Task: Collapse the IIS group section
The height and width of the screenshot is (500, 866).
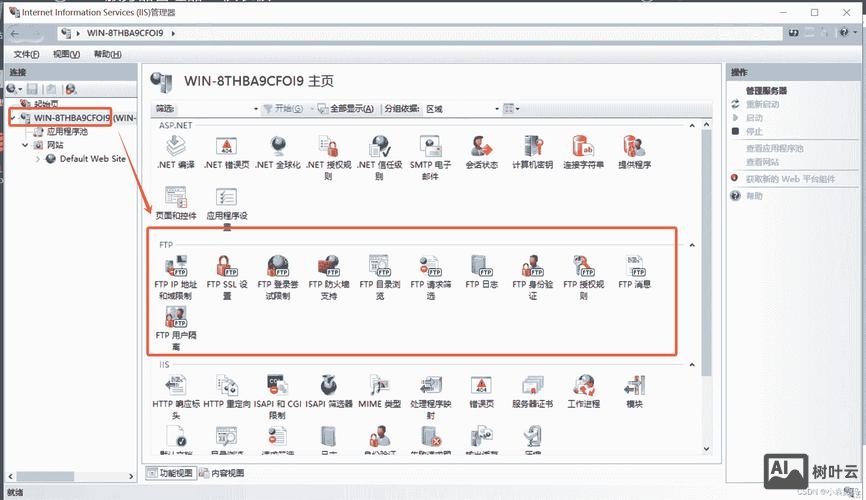Action: pyautogui.click(x=691, y=365)
